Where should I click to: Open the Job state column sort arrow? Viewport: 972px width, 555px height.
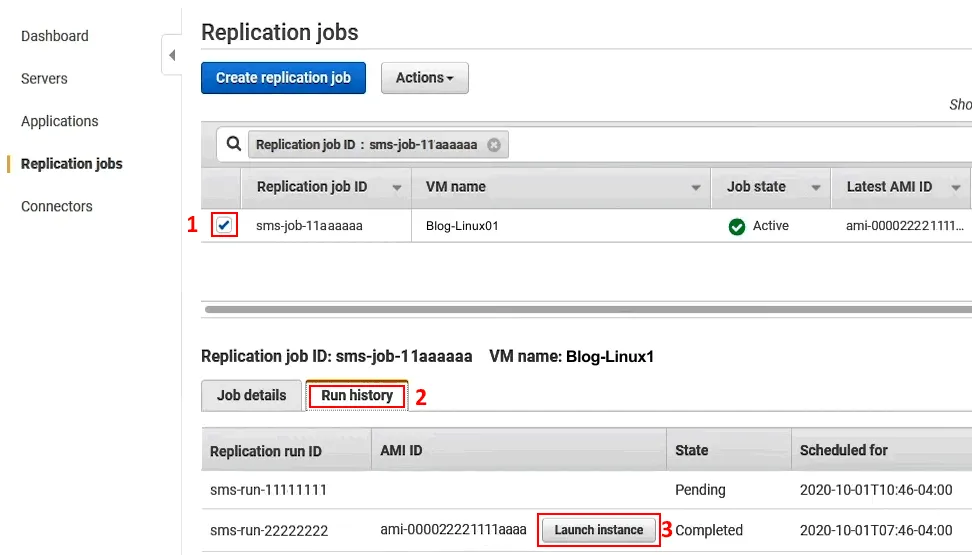pyautogui.click(x=816, y=188)
